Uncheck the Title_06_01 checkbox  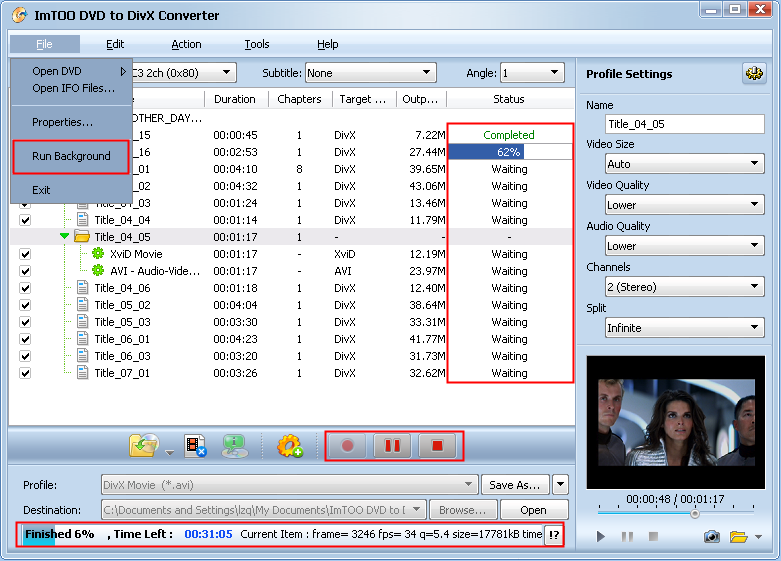pos(25,339)
